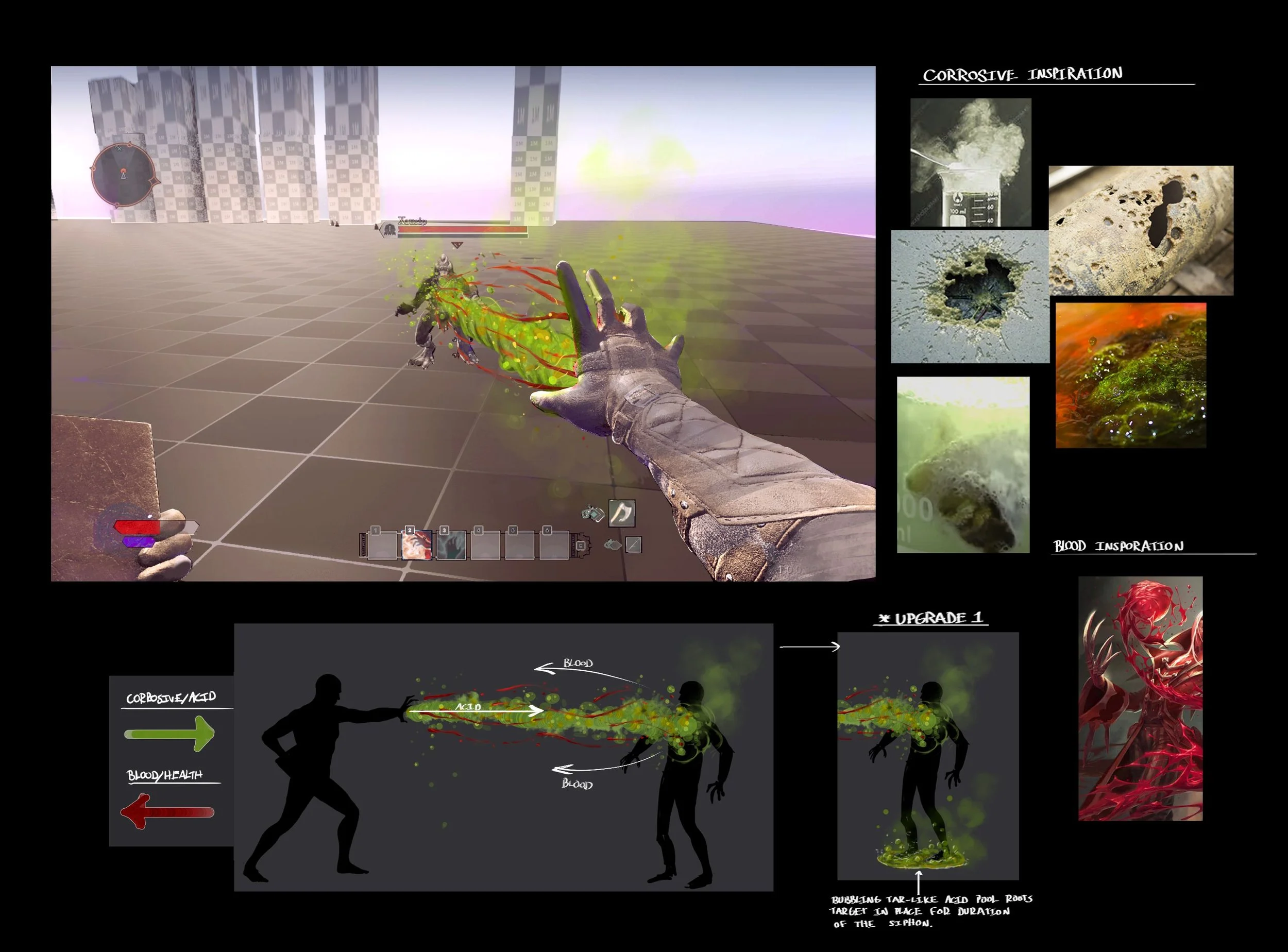
Task: Open the corroded pipe reference image
Action: (x=1141, y=230)
